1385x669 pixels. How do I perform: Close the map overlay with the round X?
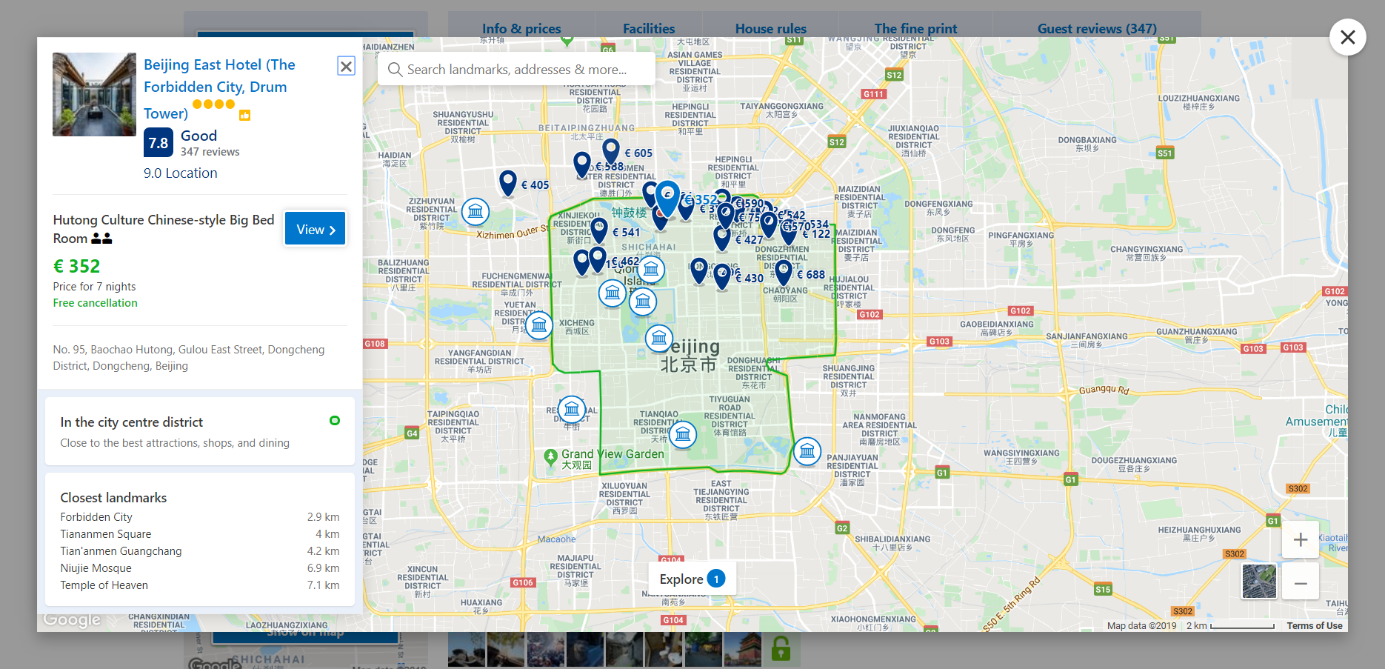(1347, 37)
